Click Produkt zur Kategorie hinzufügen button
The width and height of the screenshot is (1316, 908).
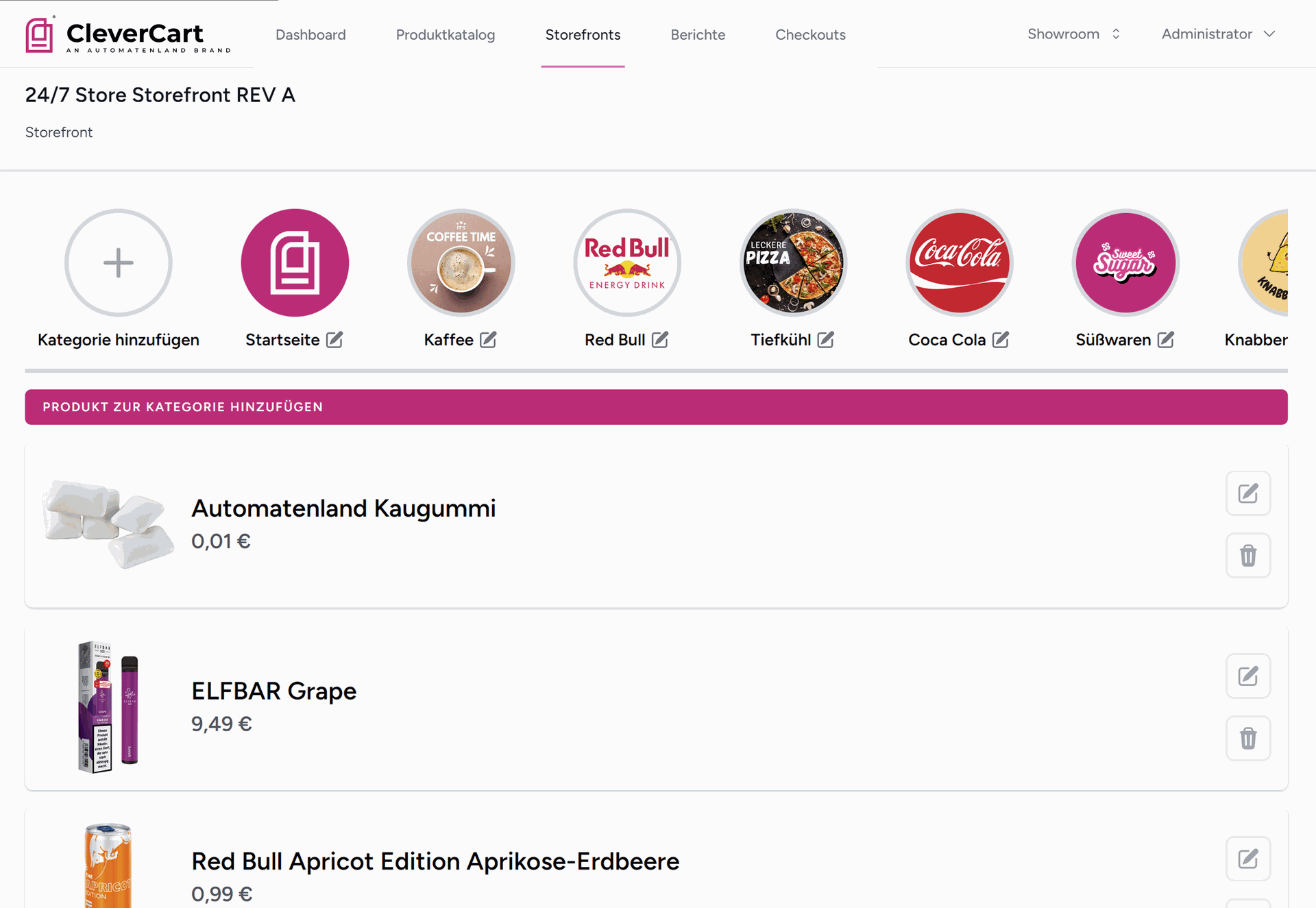[656, 407]
